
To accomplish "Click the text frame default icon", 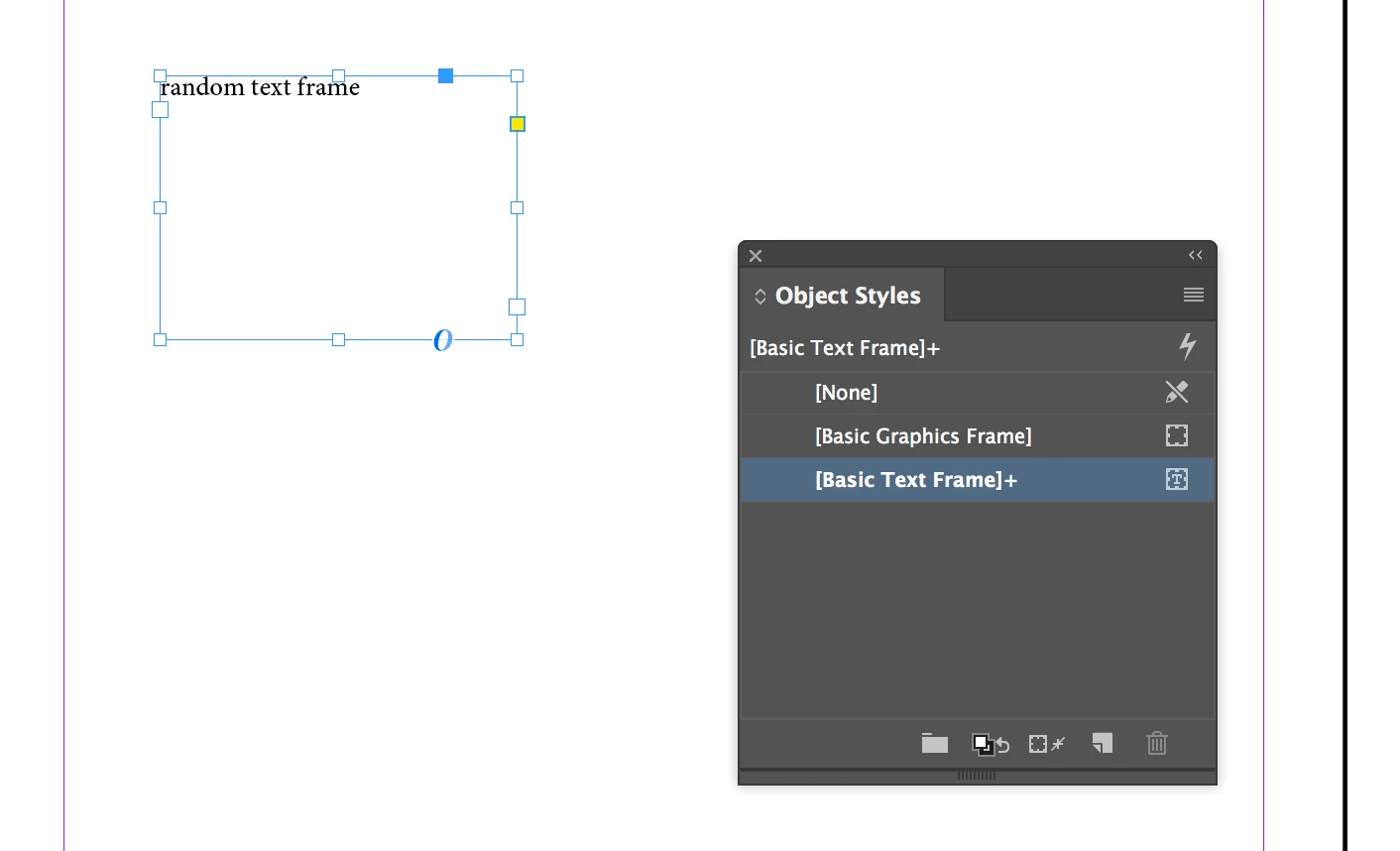I will click(1177, 479).
